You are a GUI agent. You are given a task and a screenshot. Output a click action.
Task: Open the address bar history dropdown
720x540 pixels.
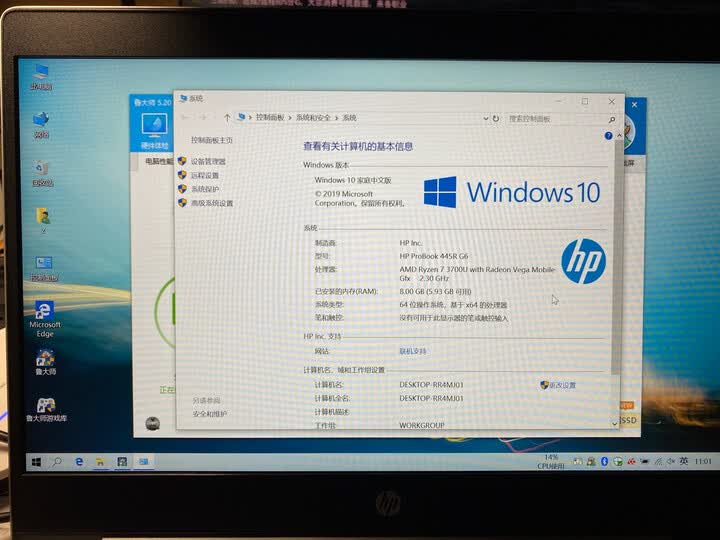(x=485, y=118)
